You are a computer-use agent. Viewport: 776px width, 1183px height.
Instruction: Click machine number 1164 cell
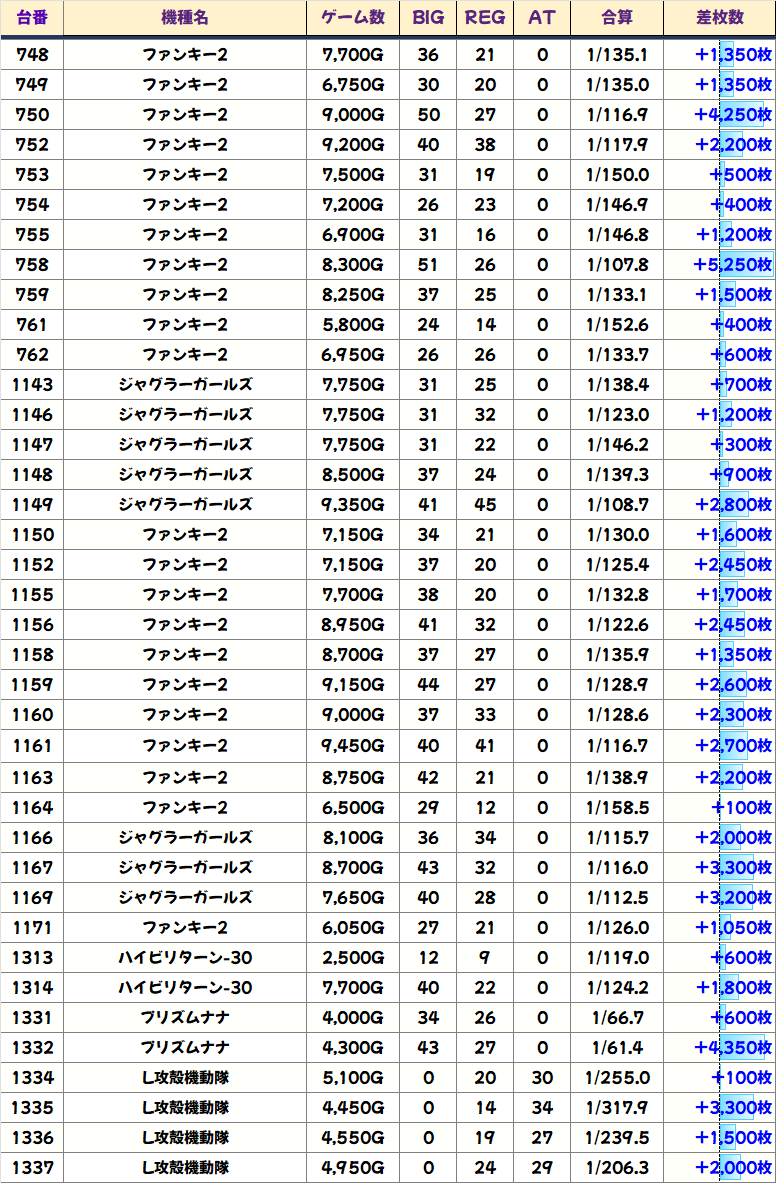point(32,807)
